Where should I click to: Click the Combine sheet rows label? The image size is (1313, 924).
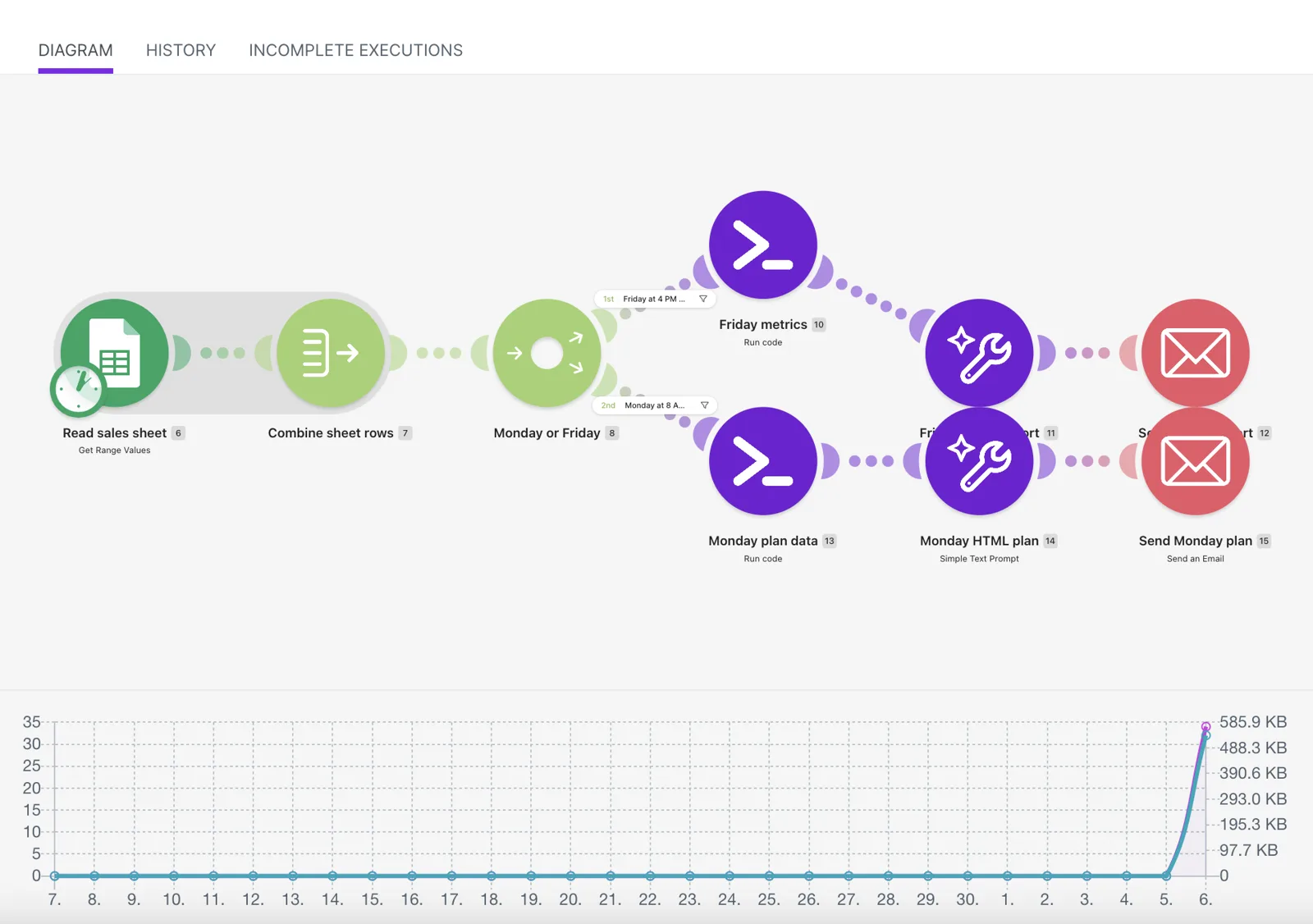point(331,432)
